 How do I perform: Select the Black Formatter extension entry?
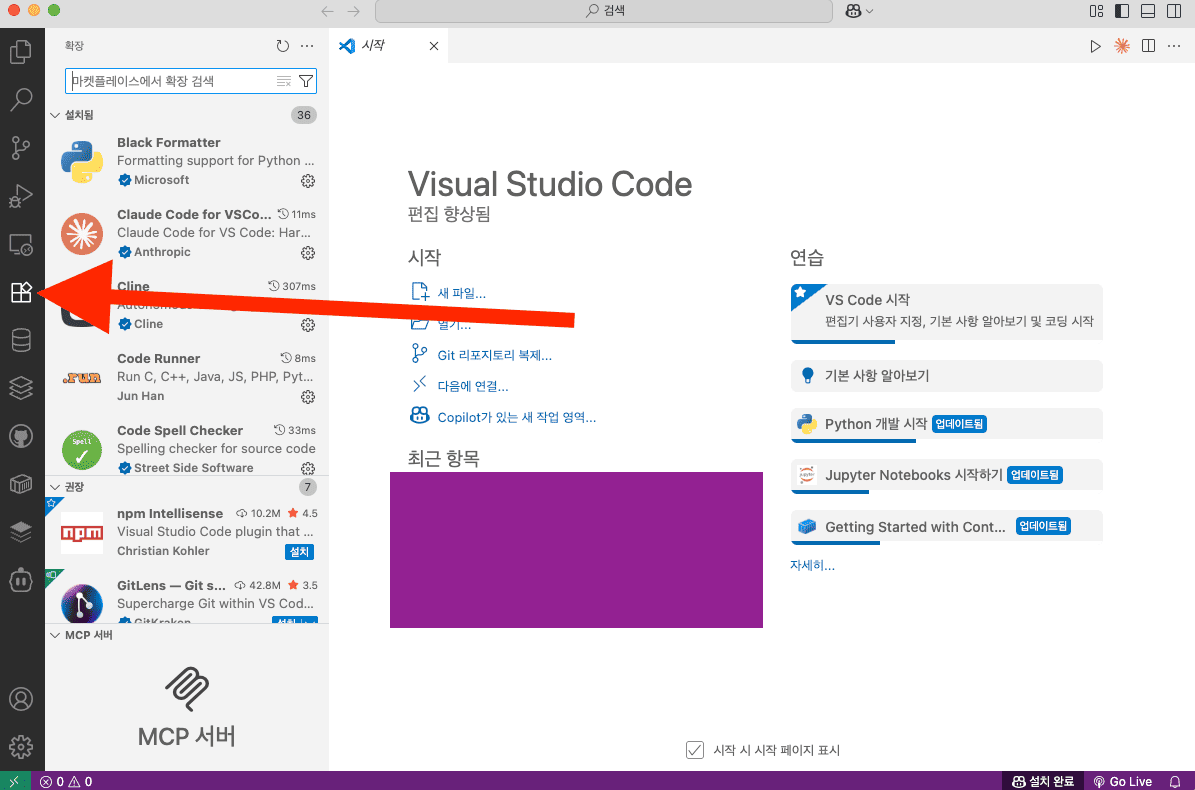[187, 161]
